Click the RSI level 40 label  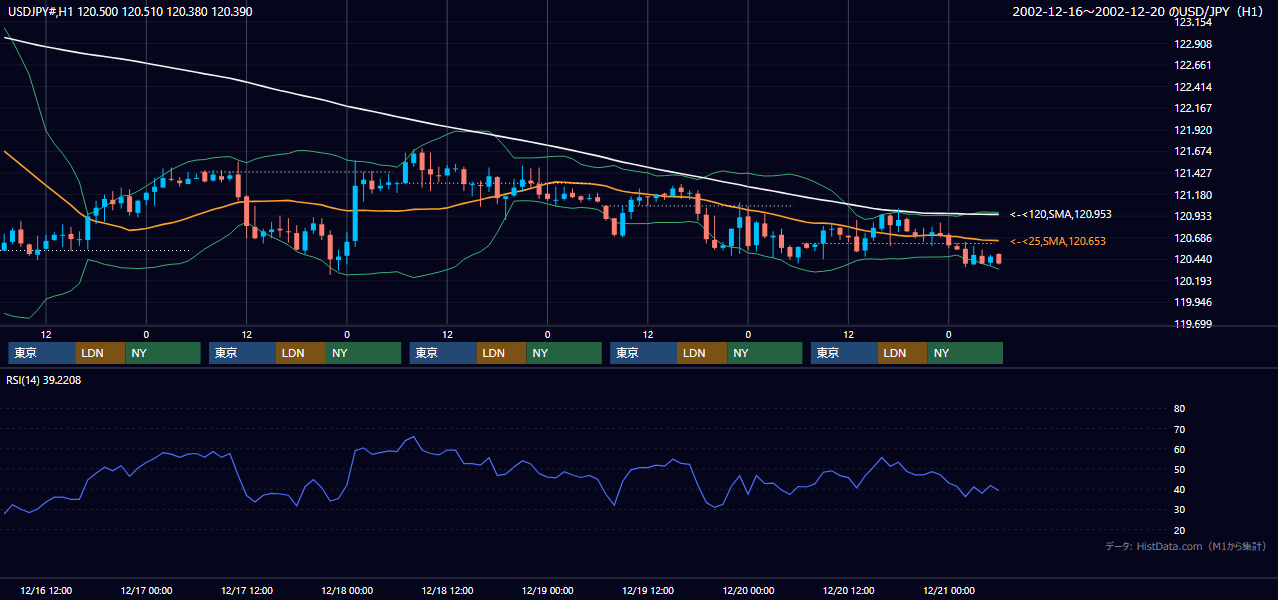[x=1179, y=489]
